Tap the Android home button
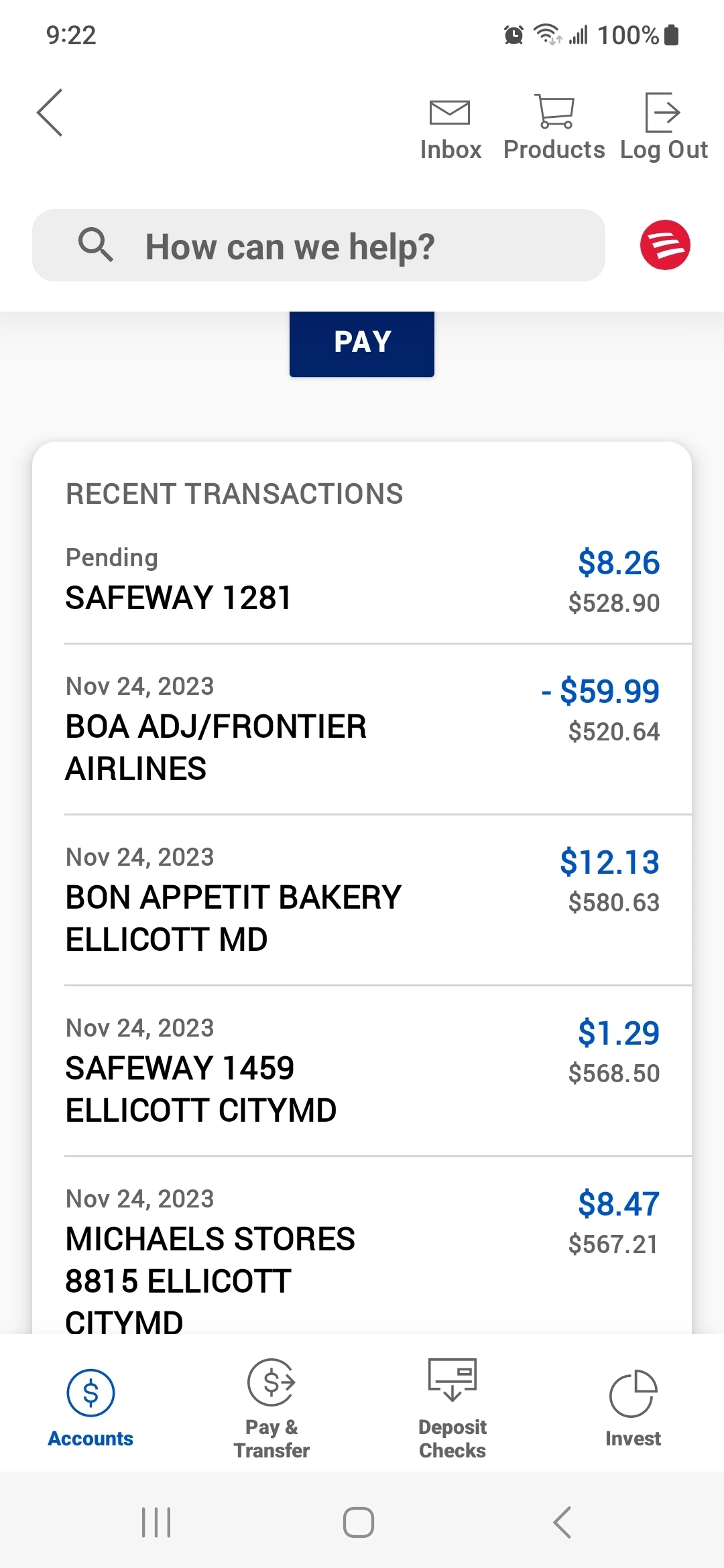Viewport: 724px width, 1568px height. (359, 1522)
